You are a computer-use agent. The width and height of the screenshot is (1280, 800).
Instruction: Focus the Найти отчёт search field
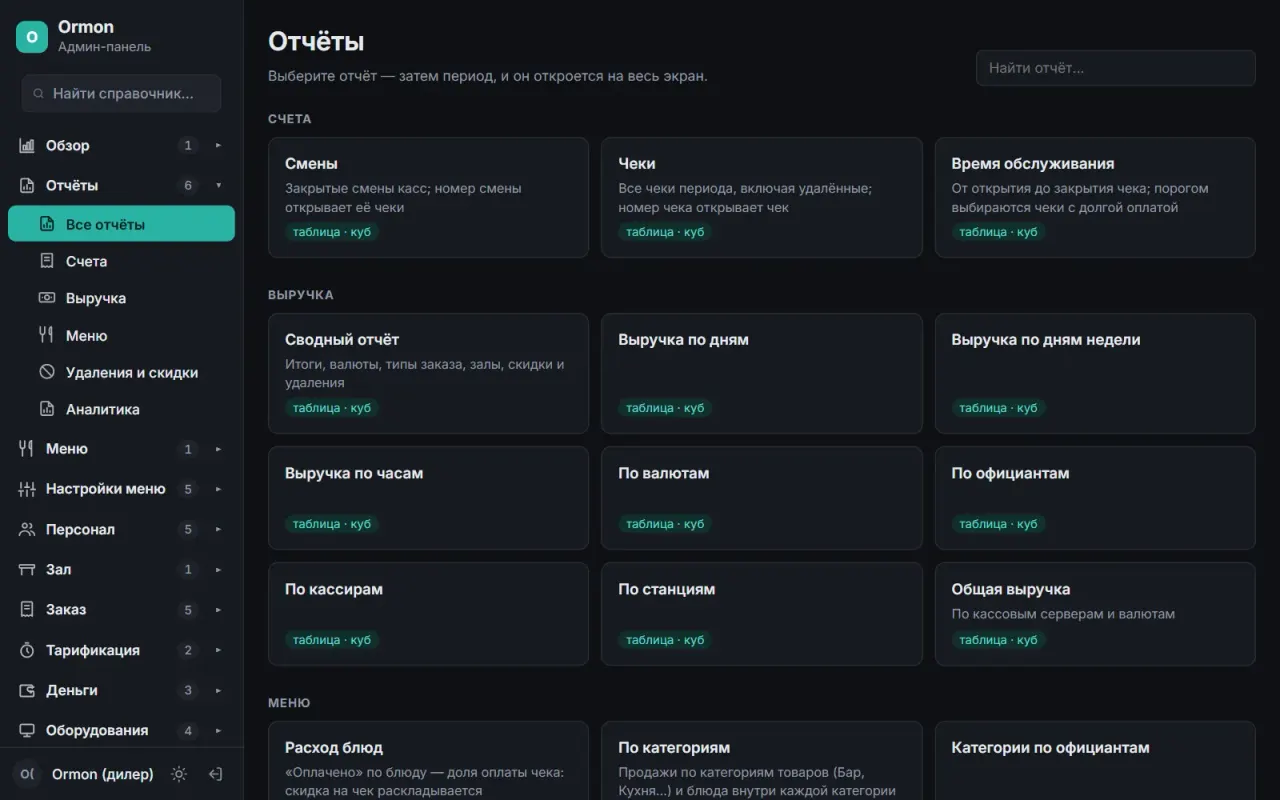[x=1116, y=68]
